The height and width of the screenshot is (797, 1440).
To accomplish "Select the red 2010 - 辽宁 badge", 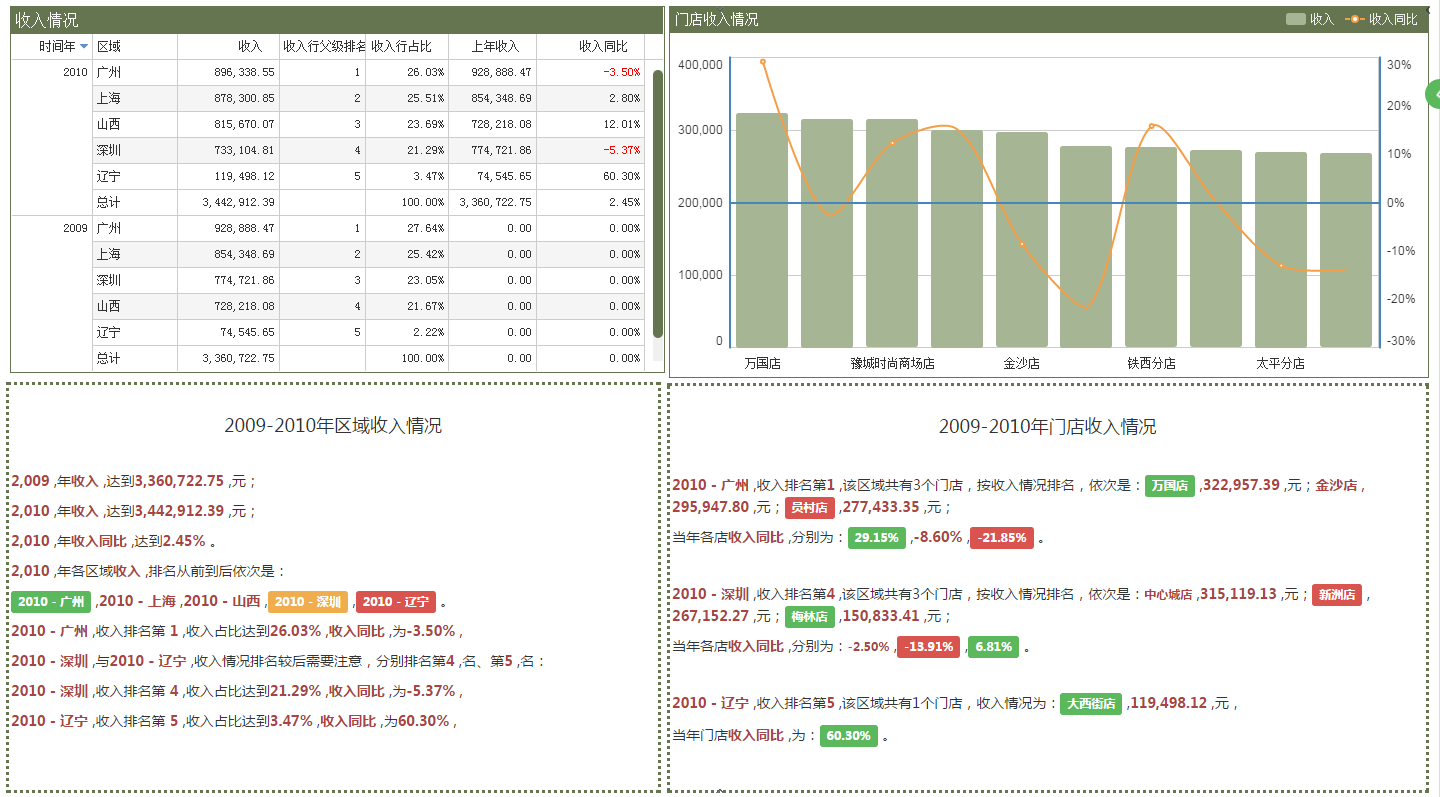I will 396,602.
